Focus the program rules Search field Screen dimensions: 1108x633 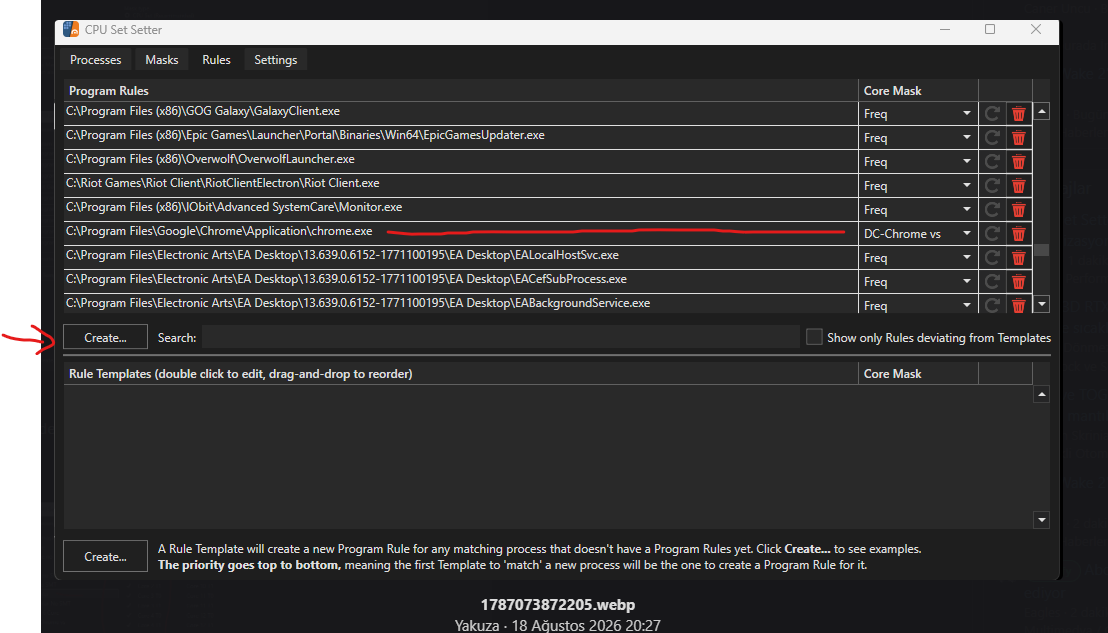click(x=500, y=337)
